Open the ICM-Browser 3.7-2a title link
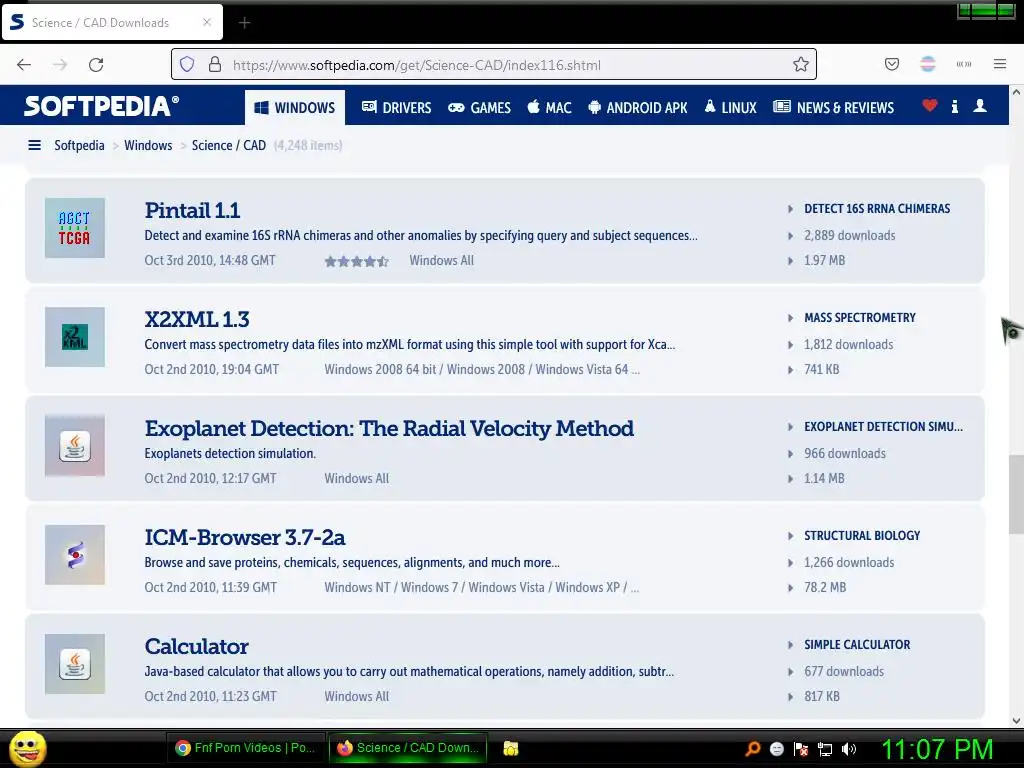Screen dimensions: 1024x768 click(245, 537)
